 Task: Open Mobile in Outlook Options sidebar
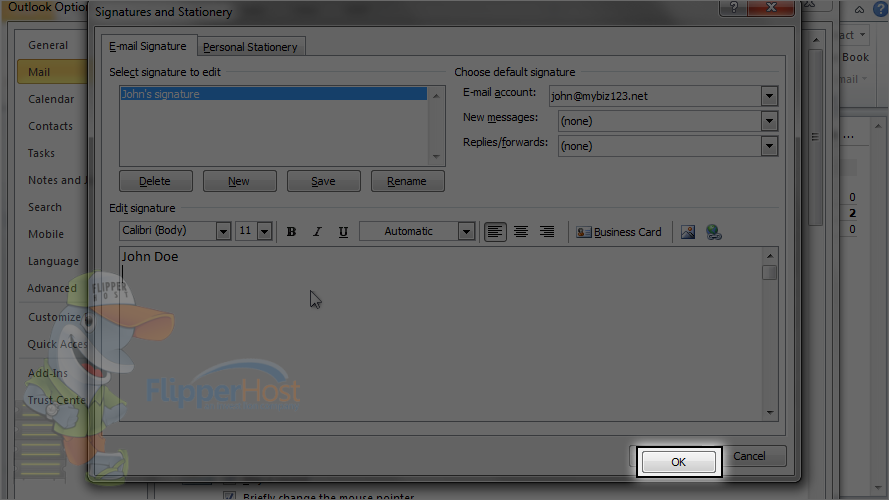click(46, 234)
